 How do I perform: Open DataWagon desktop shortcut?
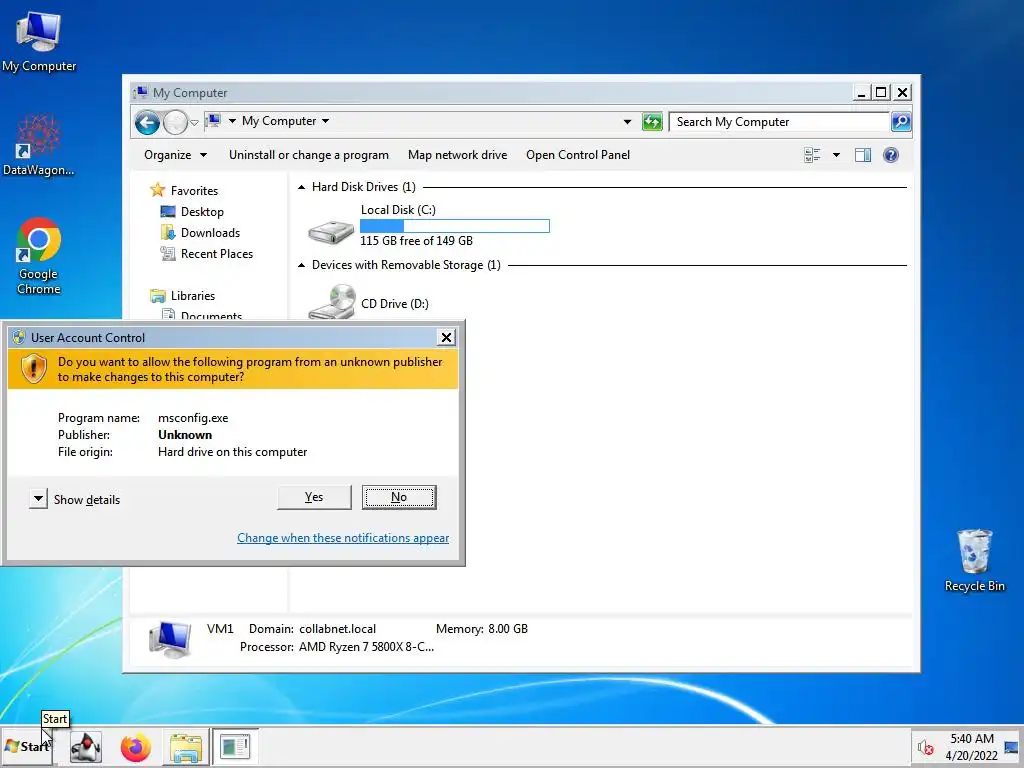[x=39, y=145]
